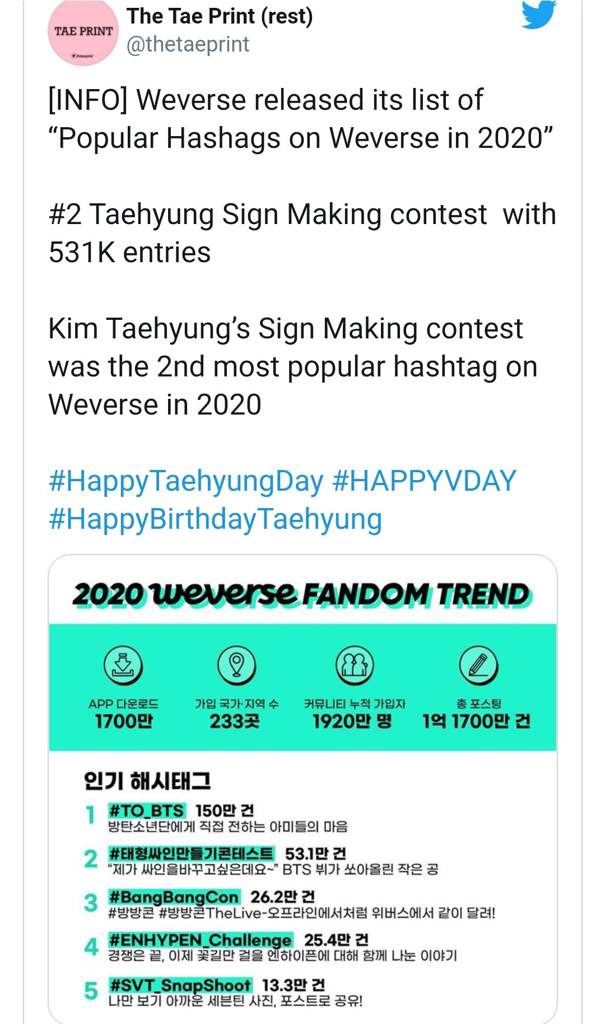This screenshot has height=1024, width=605.
Task: Click the community members icon
Action: coord(354,665)
